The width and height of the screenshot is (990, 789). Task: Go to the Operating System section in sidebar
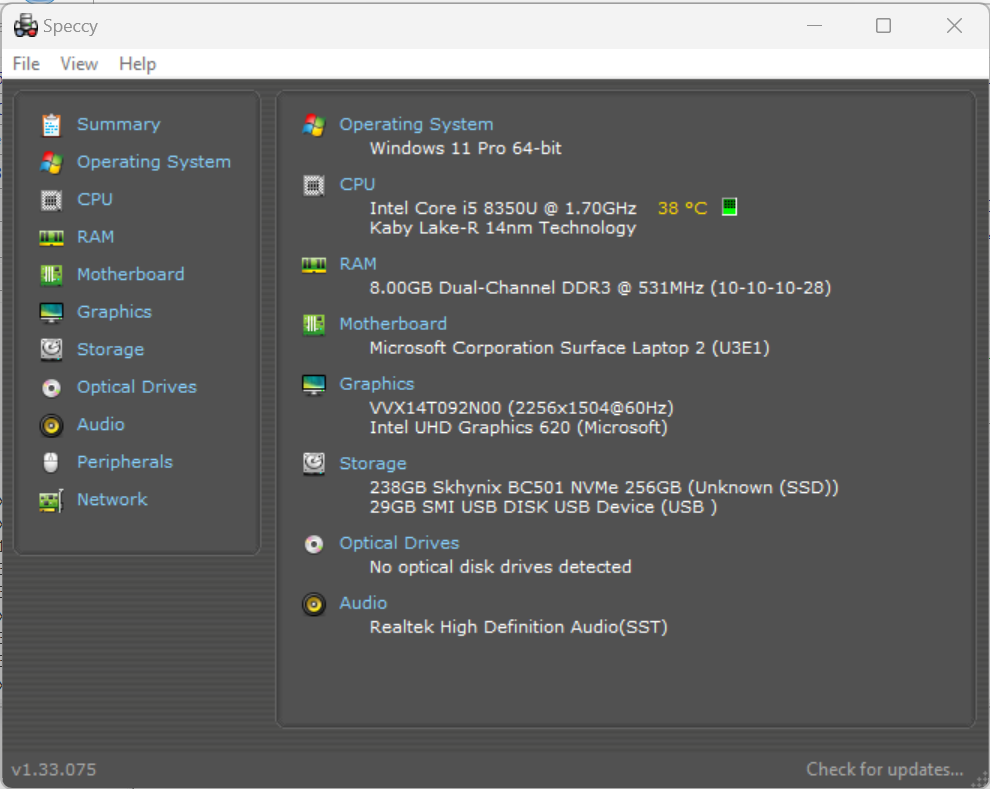tap(154, 162)
